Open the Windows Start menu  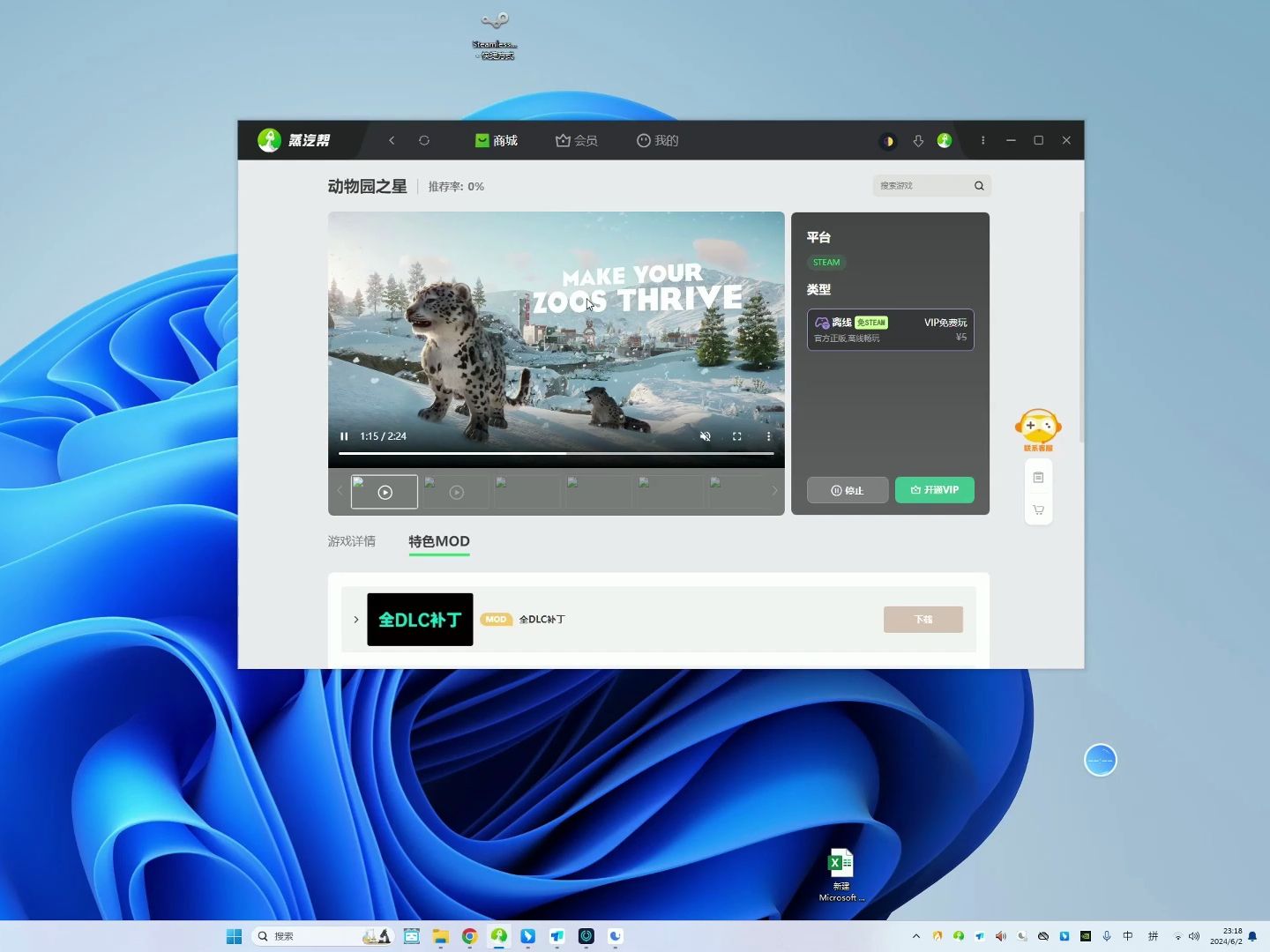click(x=234, y=936)
